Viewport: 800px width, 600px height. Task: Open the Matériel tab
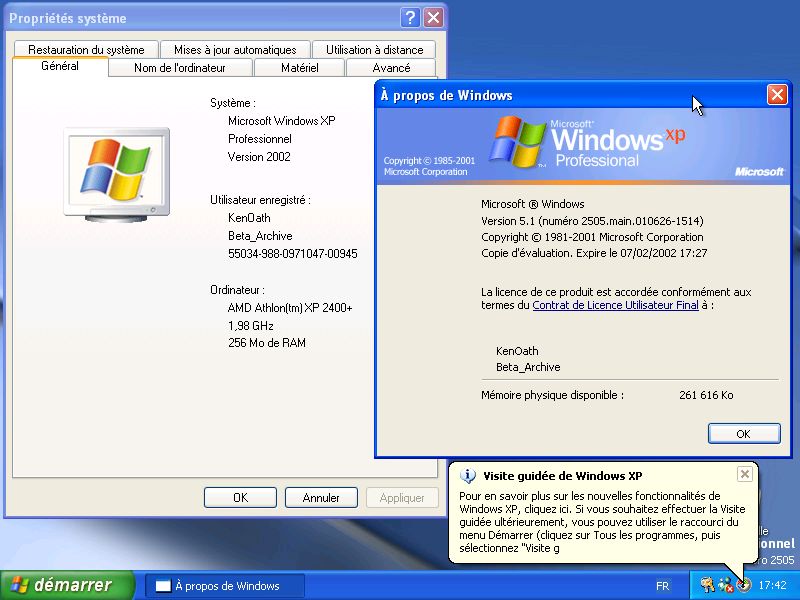click(299, 68)
